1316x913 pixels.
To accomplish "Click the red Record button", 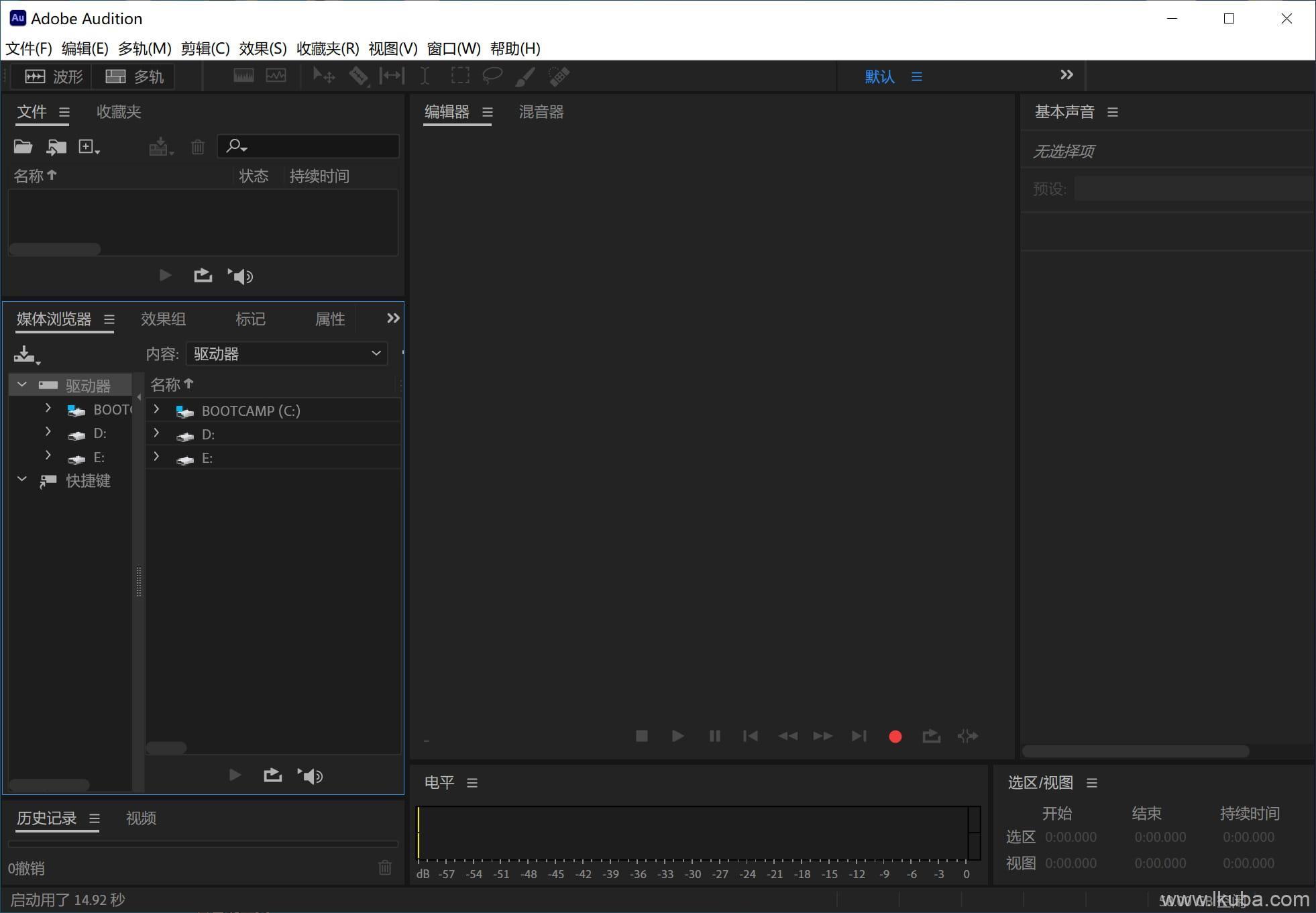I will 895,737.
